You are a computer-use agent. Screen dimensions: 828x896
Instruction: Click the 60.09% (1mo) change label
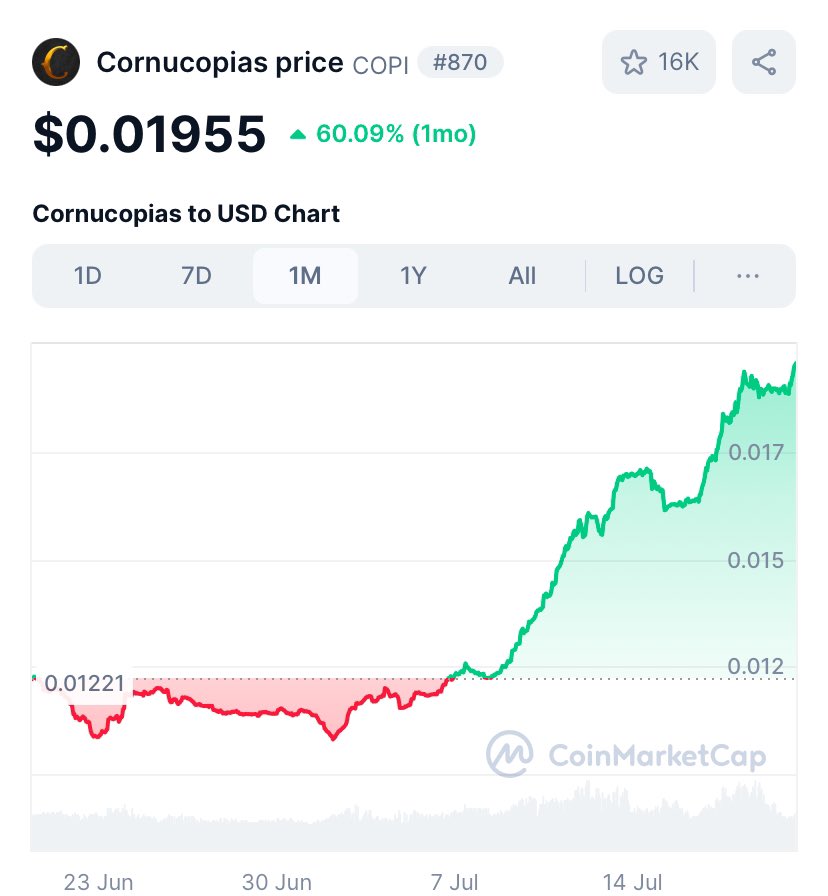[396, 134]
